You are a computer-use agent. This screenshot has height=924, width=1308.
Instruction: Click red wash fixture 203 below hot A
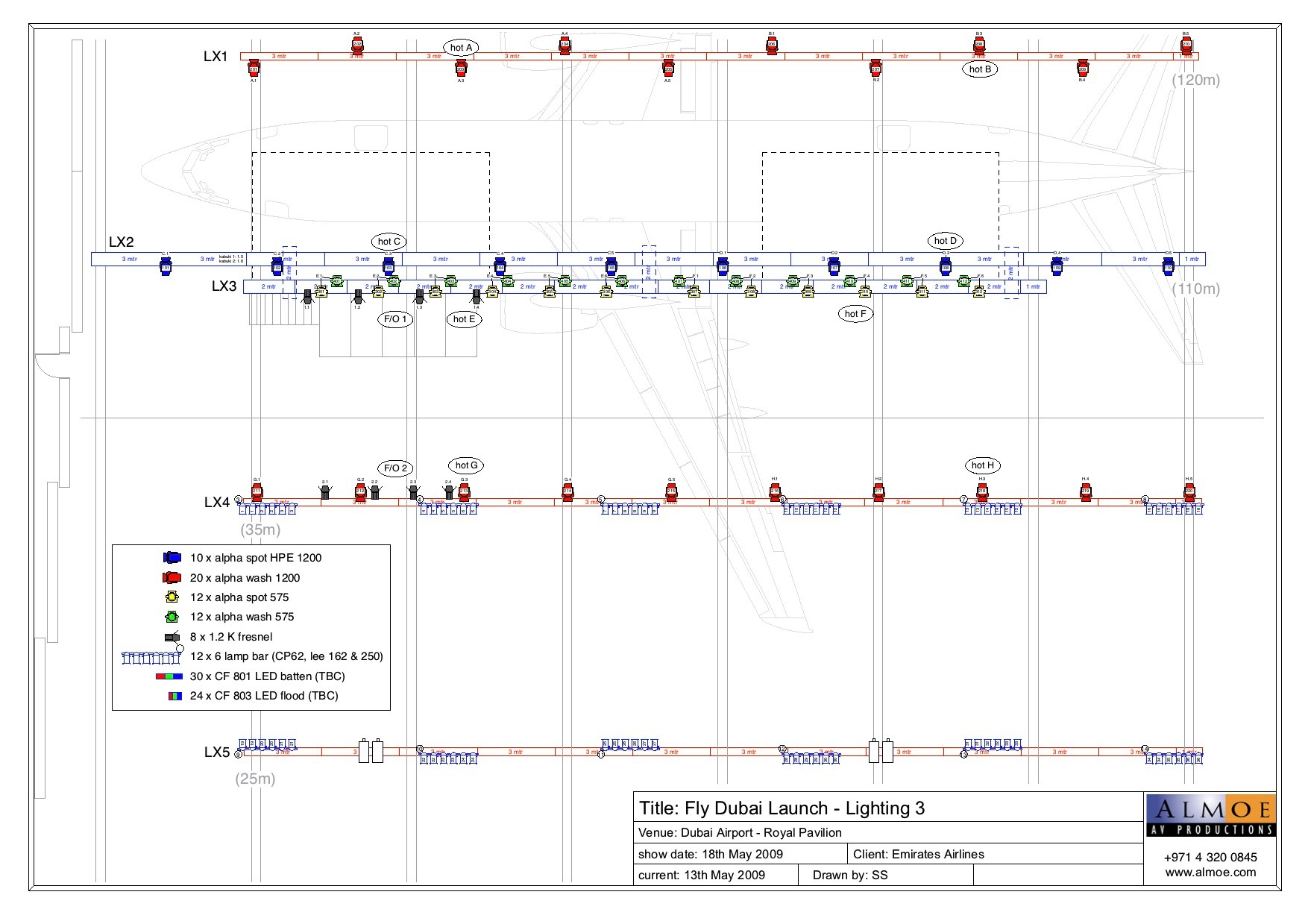click(x=461, y=69)
